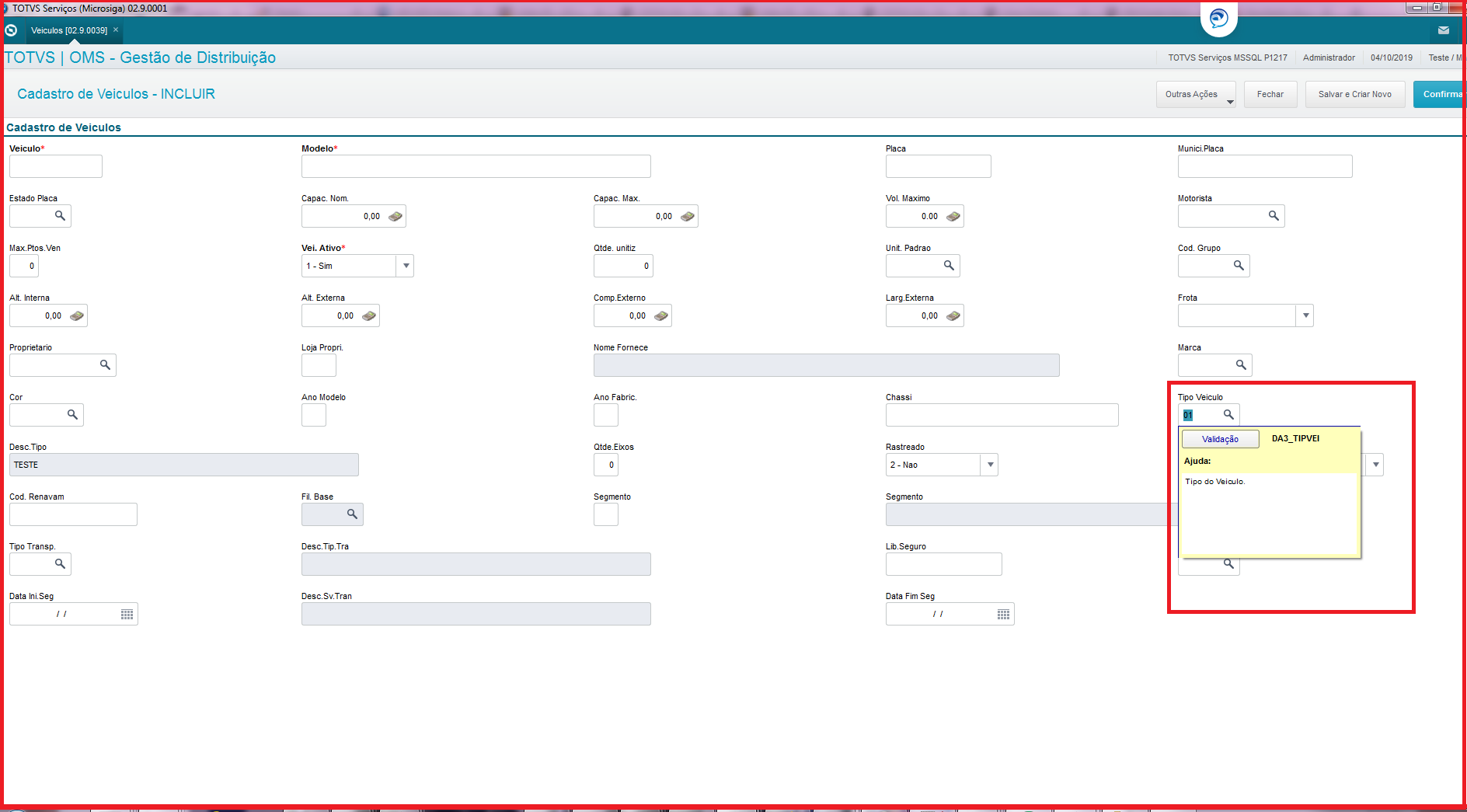
Task: Focus the Qtde. unitiz input field
Action: [x=623, y=266]
